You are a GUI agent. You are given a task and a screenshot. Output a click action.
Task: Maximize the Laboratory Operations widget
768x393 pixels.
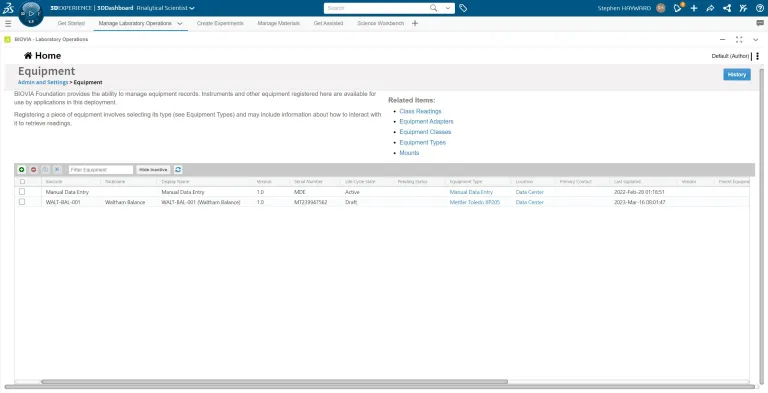739,39
